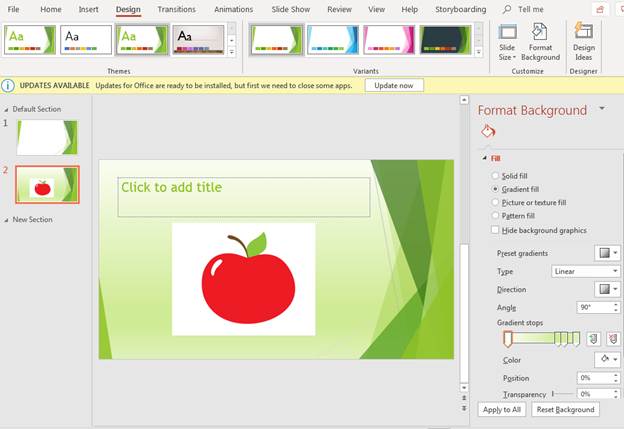
Task: Switch to the Review tab
Action: coord(339,9)
